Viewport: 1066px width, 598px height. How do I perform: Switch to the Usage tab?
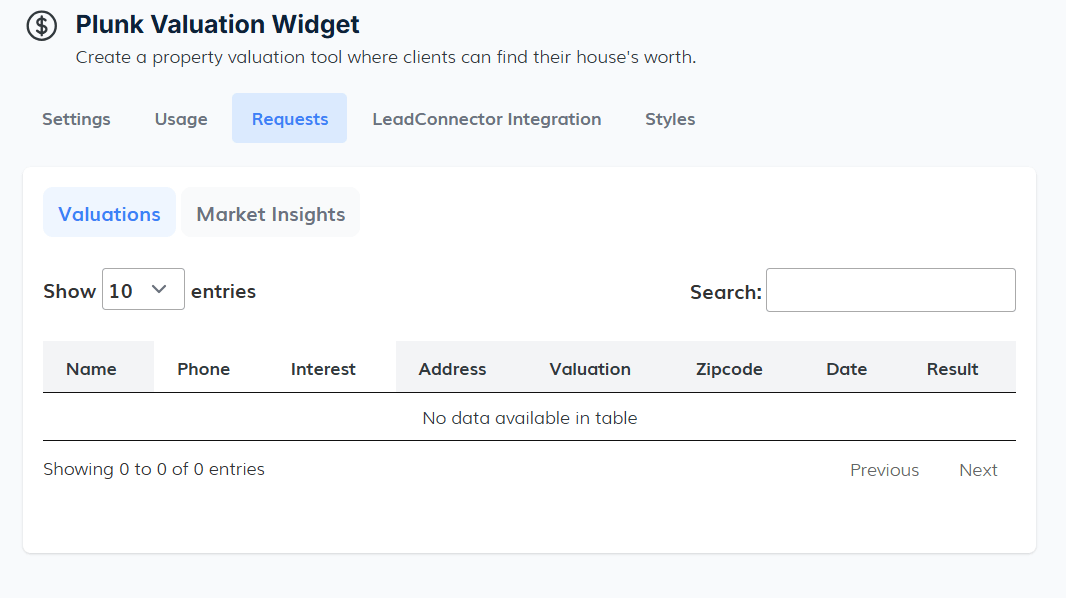tap(181, 119)
